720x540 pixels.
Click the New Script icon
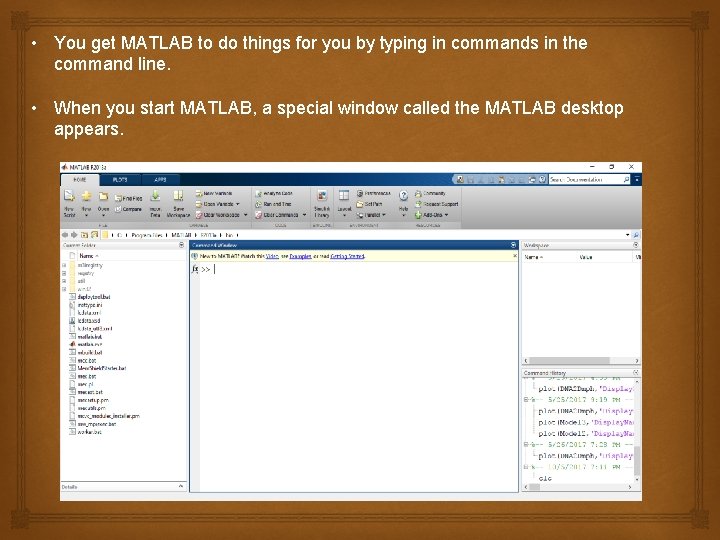(69, 197)
